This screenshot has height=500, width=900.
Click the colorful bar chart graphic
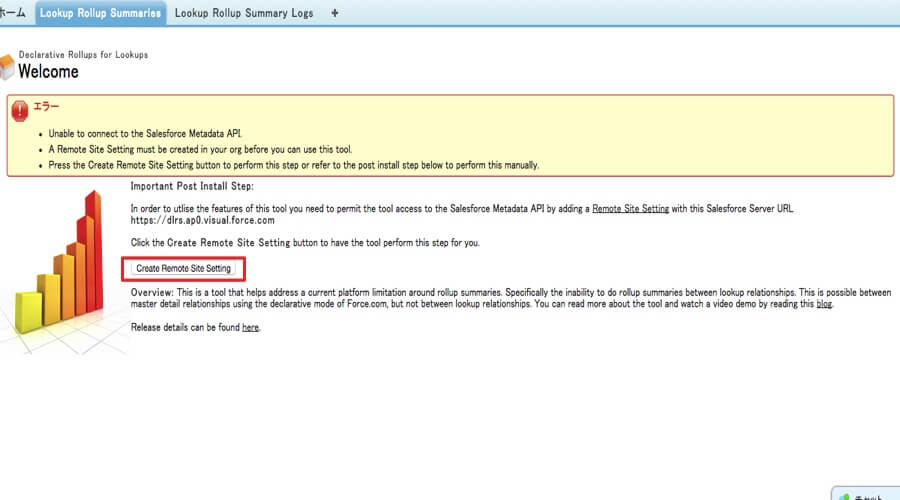pyautogui.click(x=58, y=270)
